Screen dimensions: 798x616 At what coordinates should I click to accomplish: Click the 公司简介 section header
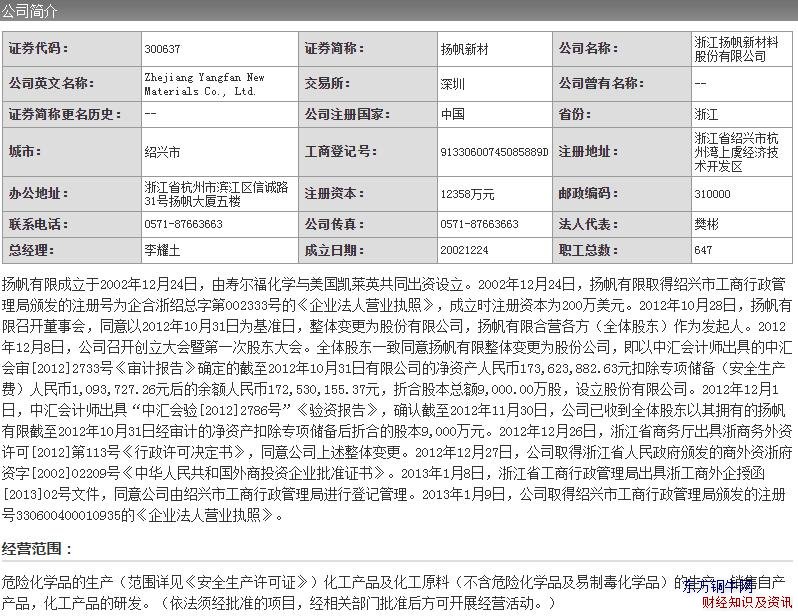(x=30, y=11)
